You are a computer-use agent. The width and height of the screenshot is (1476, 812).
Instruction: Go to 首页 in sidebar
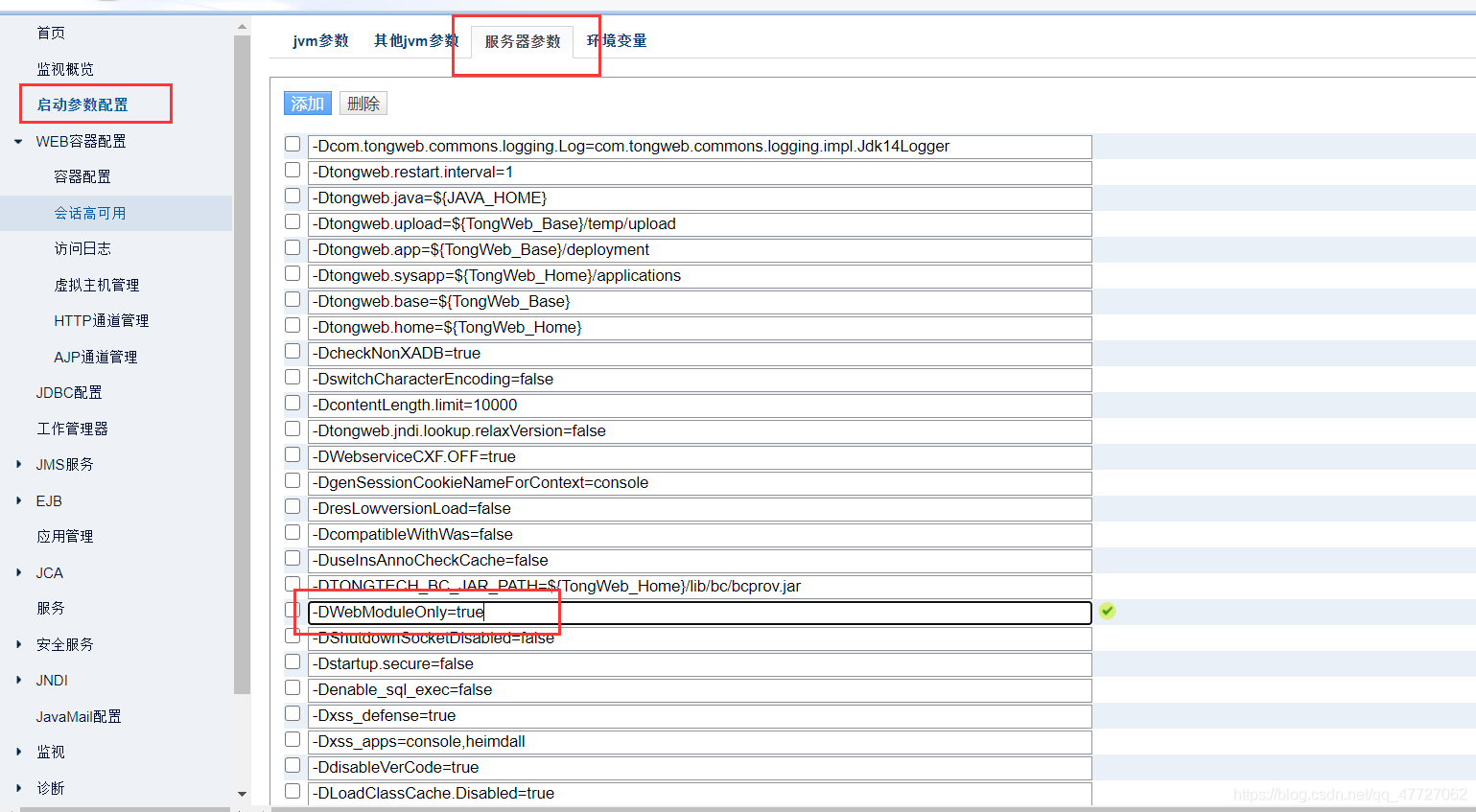pos(51,33)
